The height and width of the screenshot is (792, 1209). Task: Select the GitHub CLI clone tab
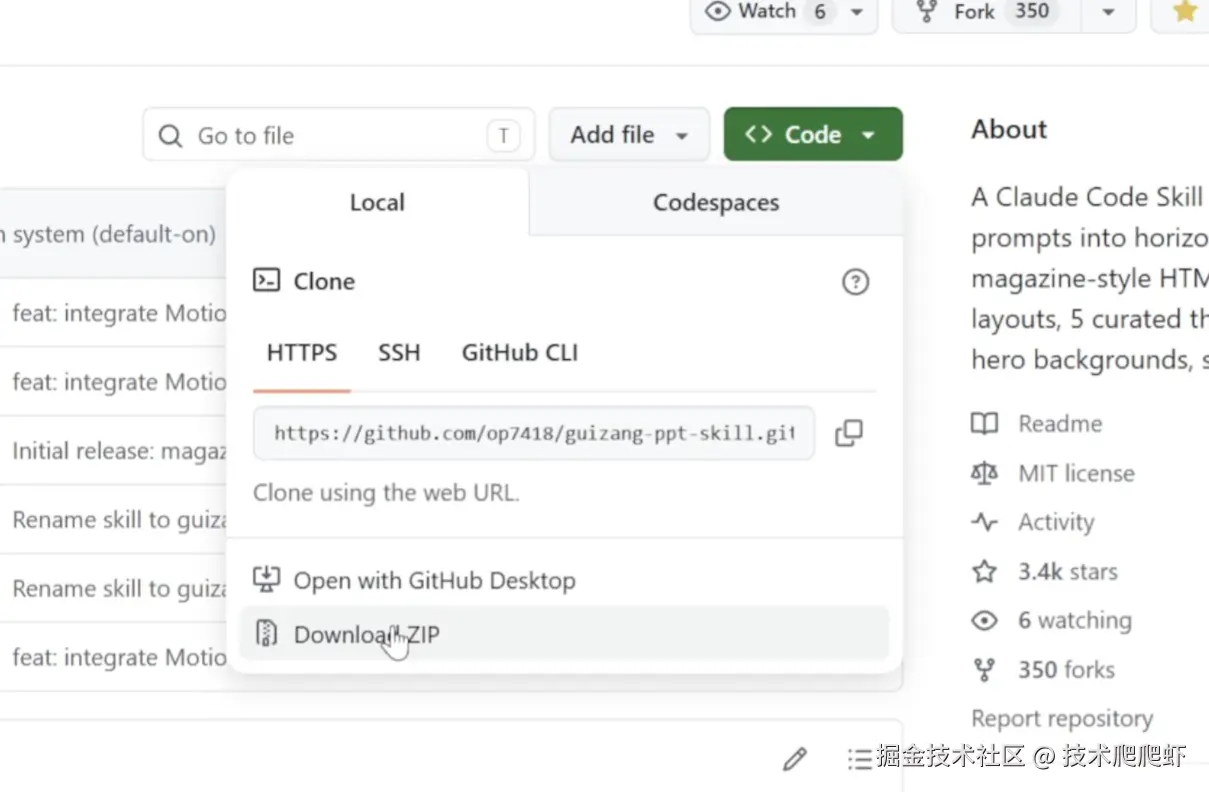click(519, 353)
